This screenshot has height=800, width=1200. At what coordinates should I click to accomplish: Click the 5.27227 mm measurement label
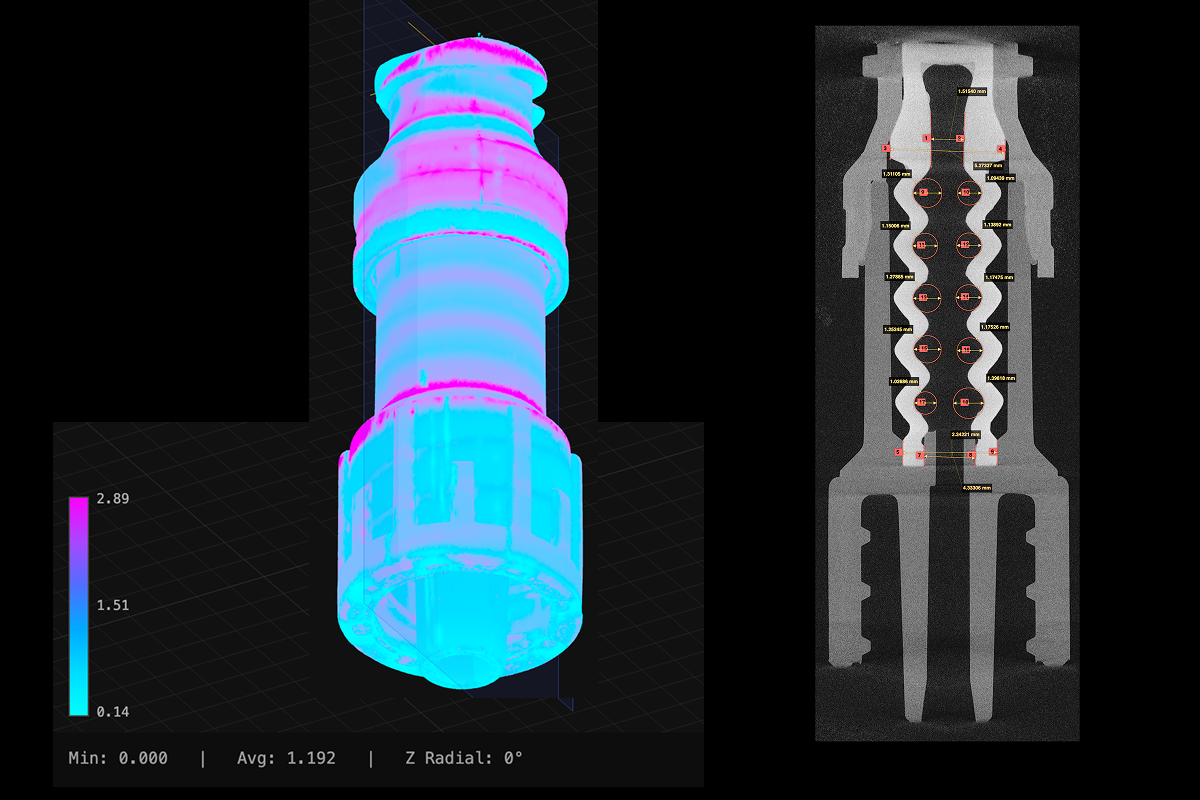point(988,165)
